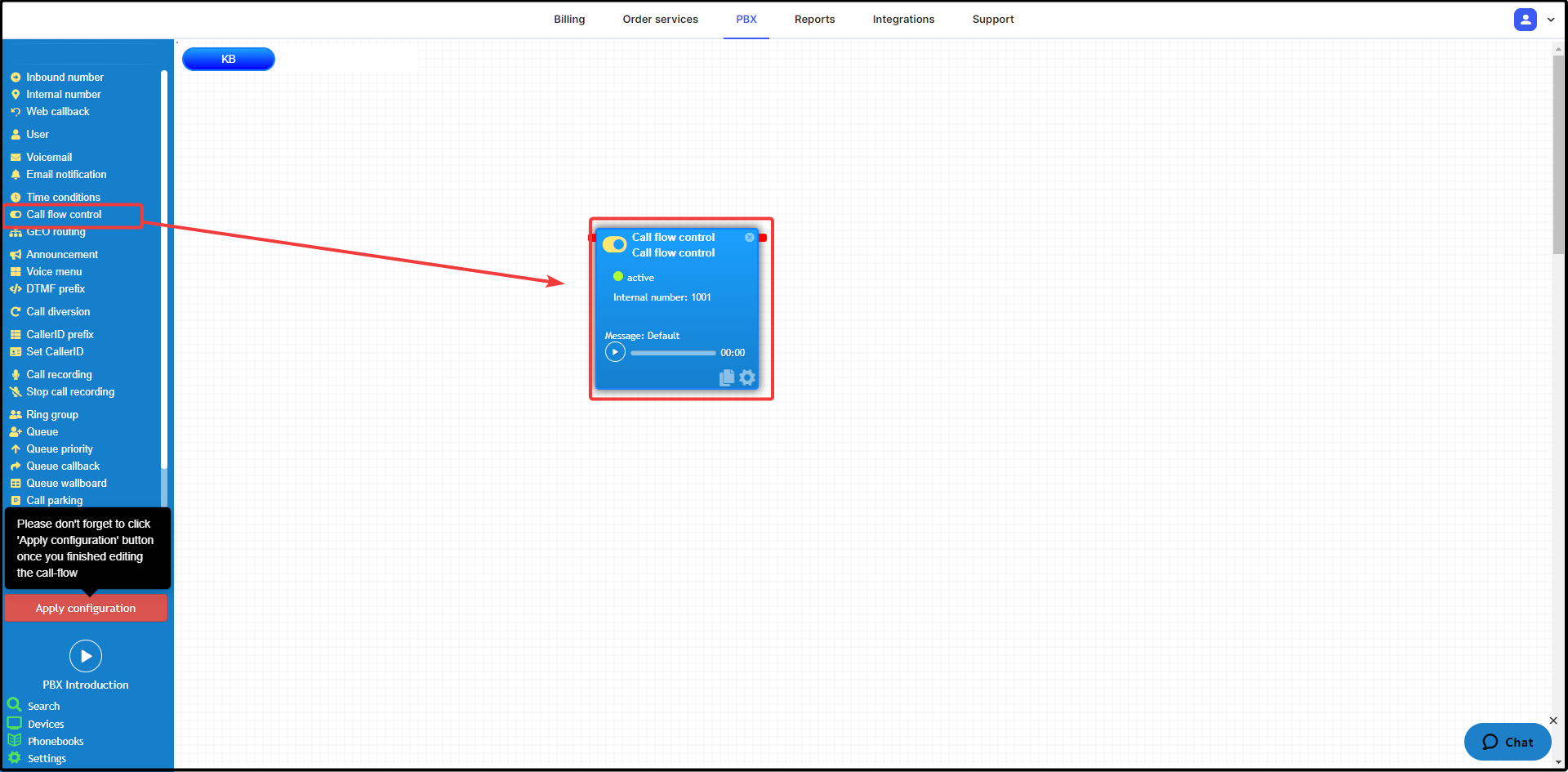This screenshot has height=772, width=1568.
Task: Click the active status indicator
Action: coord(618,277)
